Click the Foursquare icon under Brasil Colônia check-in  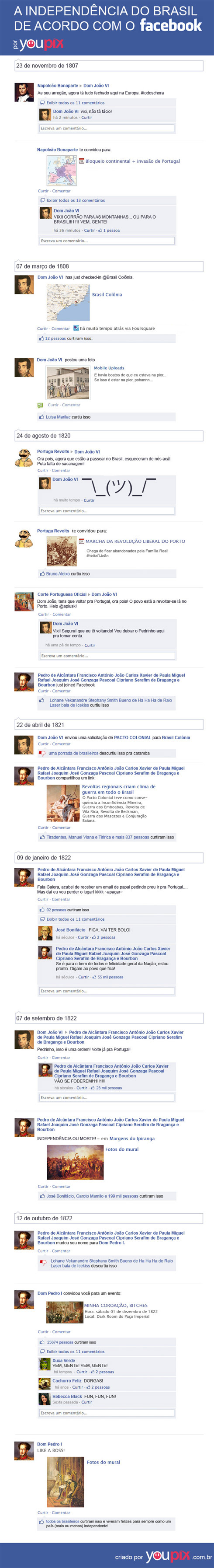[x=76, y=328]
